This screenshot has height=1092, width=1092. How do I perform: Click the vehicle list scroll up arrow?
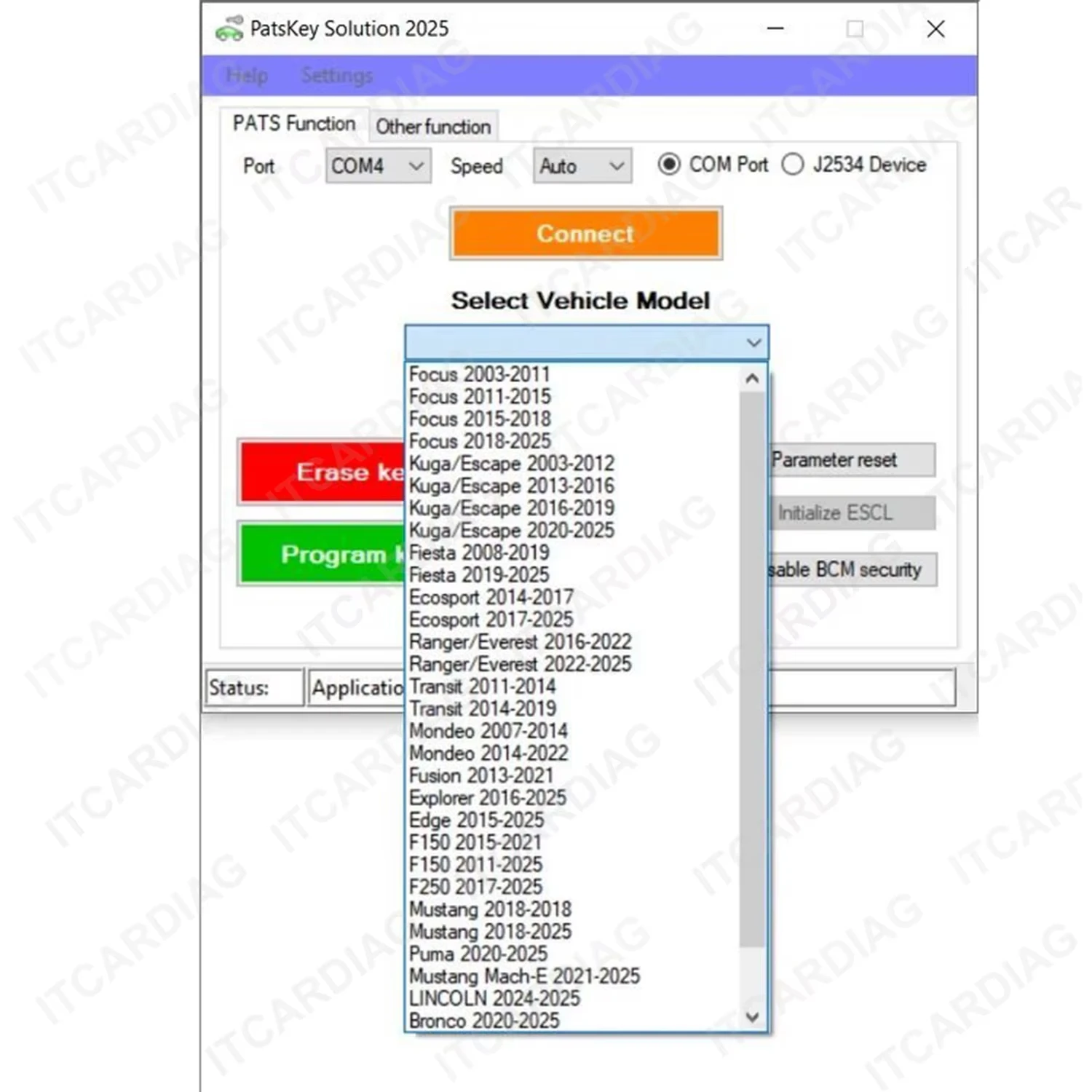click(x=753, y=379)
